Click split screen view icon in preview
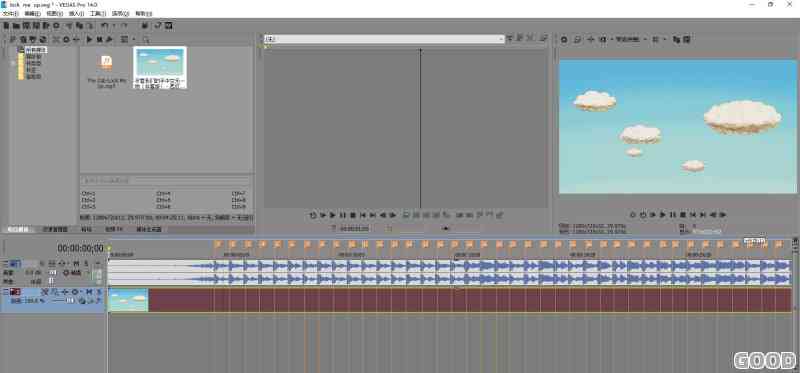 pos(603,39)
